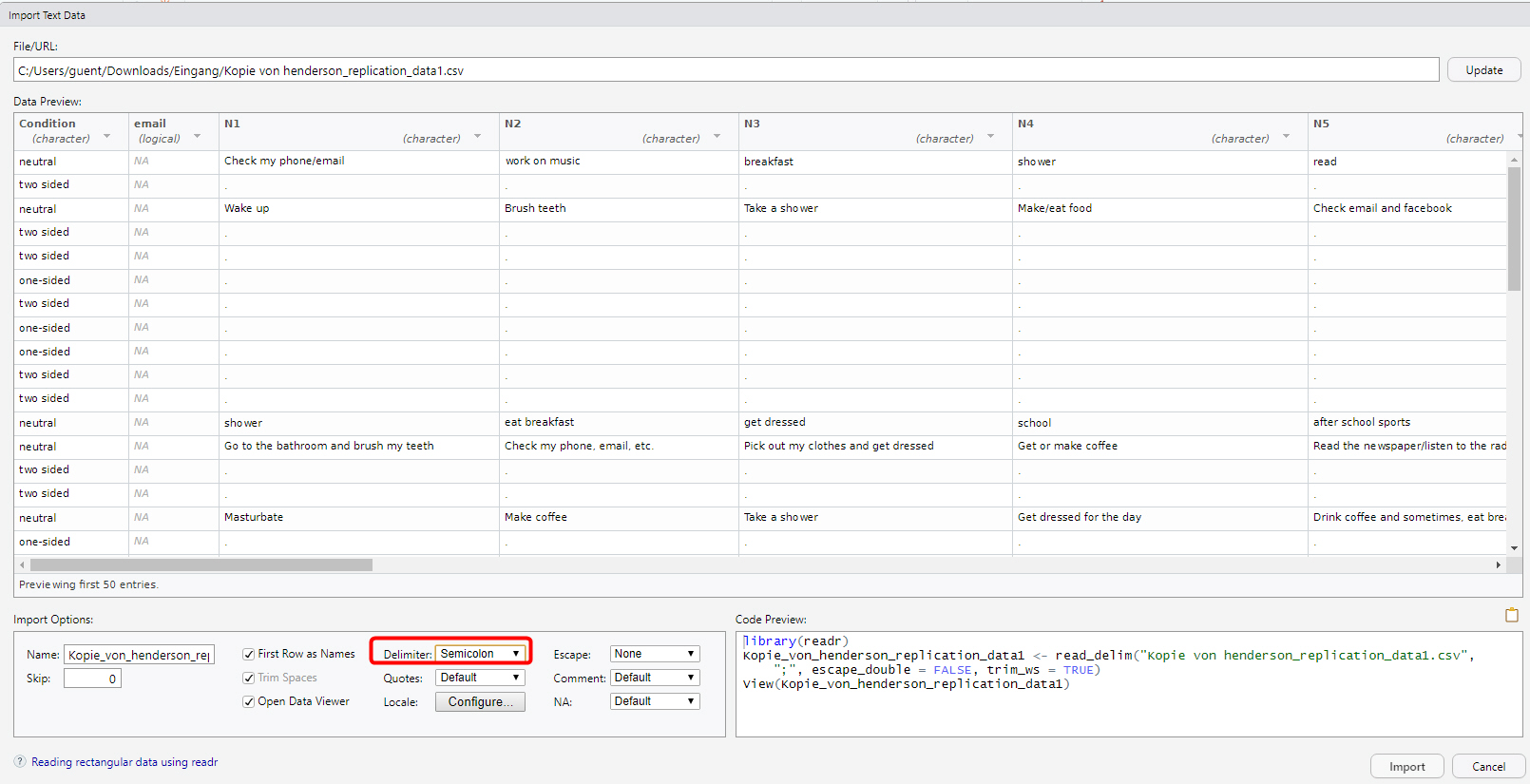
Task: Open the Escape dropdown showing None
Action: click(654, 654)
